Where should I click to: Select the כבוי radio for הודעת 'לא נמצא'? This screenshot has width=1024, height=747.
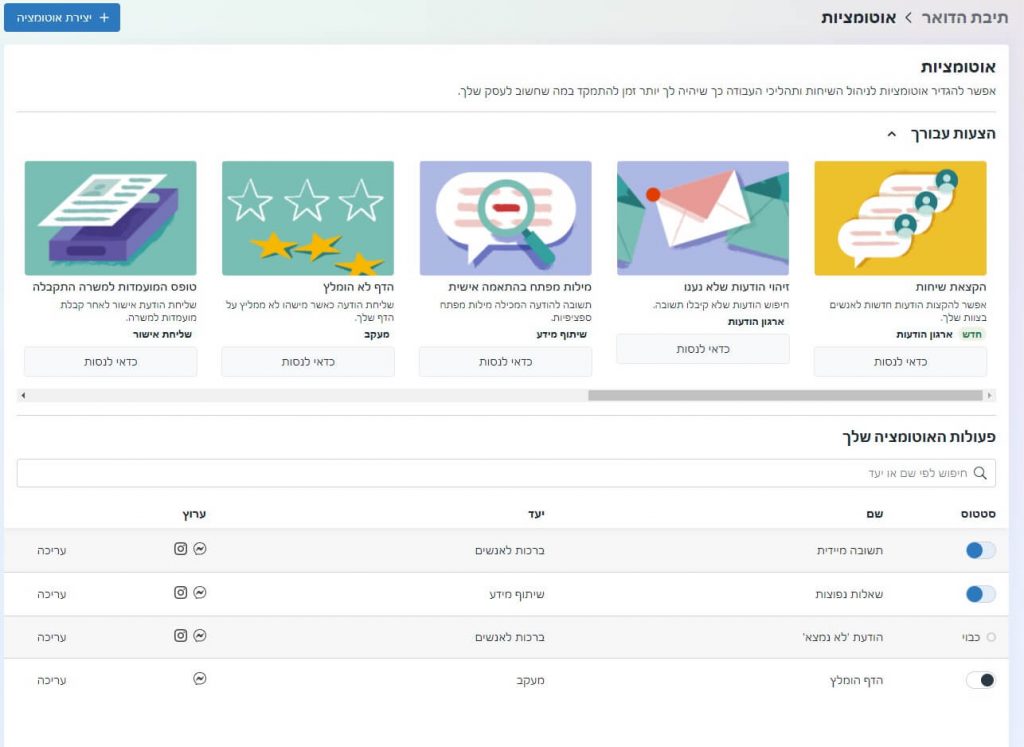coord(990,636)
